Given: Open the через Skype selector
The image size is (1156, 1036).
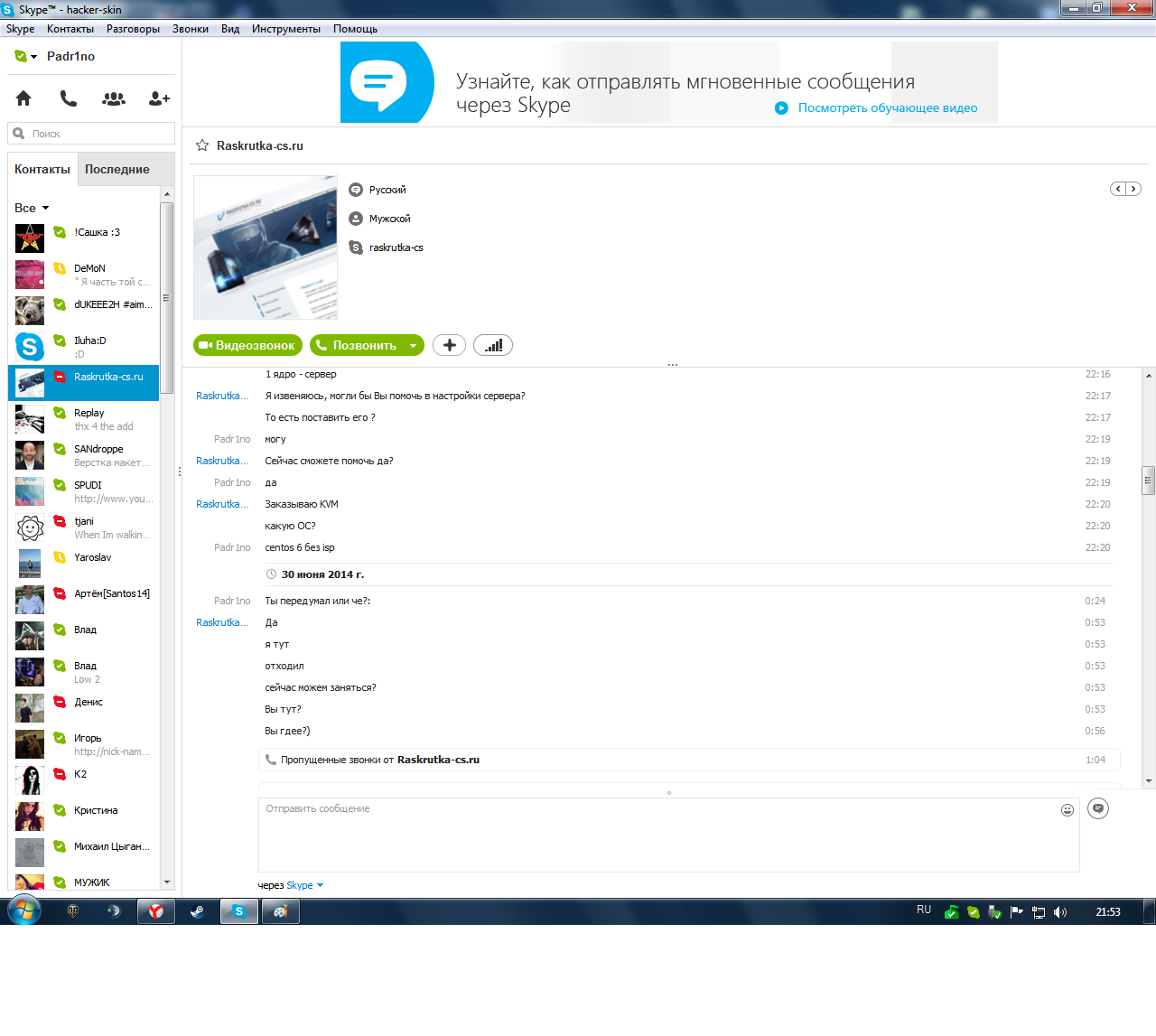Looking at the screenshot, I should point(291,885).
